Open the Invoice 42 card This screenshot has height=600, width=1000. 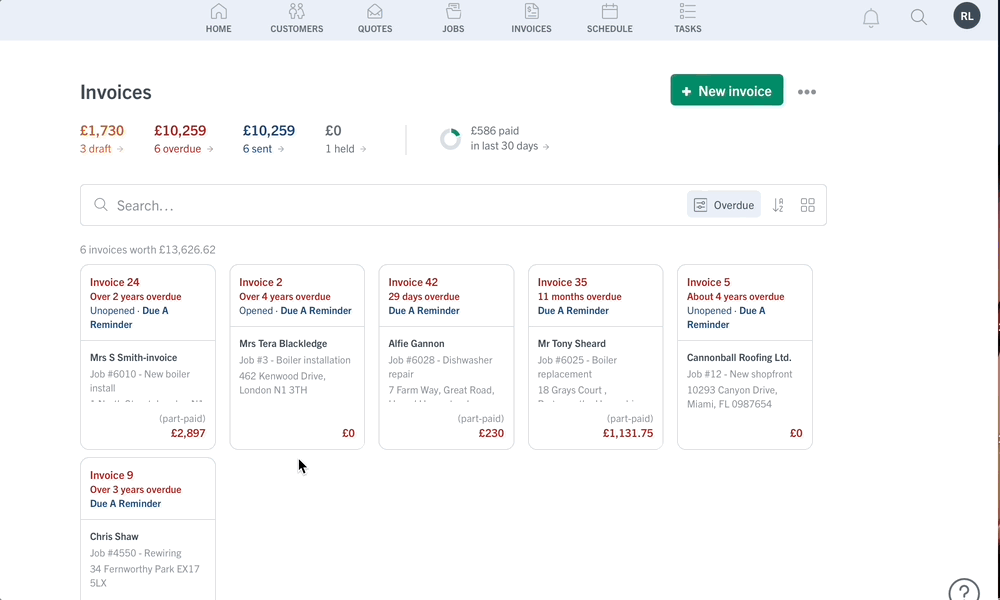click(x=446, y=357)
